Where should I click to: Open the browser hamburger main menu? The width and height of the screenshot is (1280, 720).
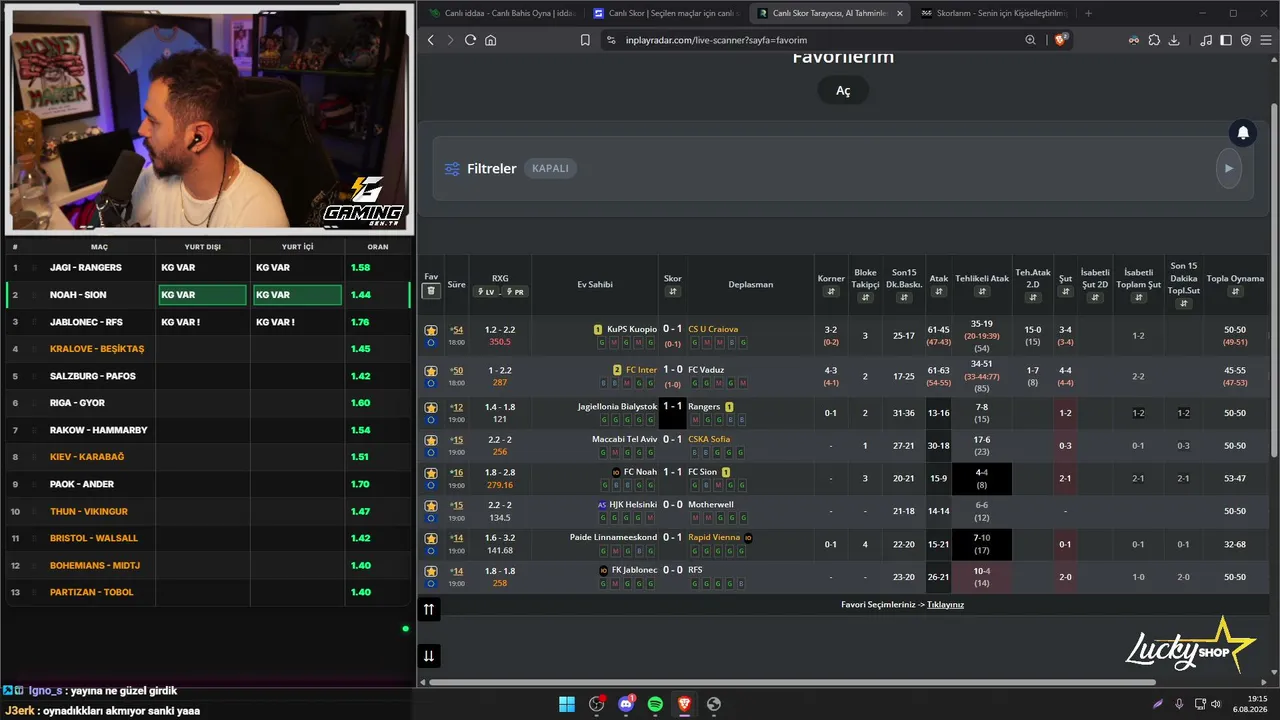click(1264, 40)
